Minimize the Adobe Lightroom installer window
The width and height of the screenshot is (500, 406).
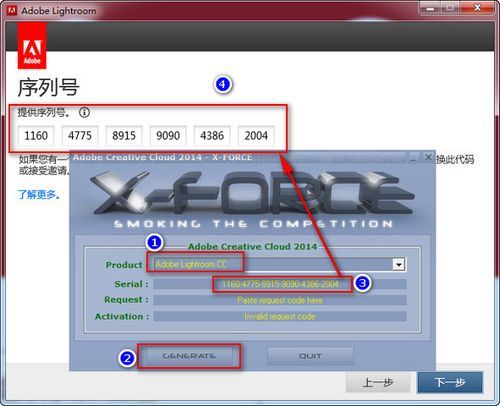(430, 8)
